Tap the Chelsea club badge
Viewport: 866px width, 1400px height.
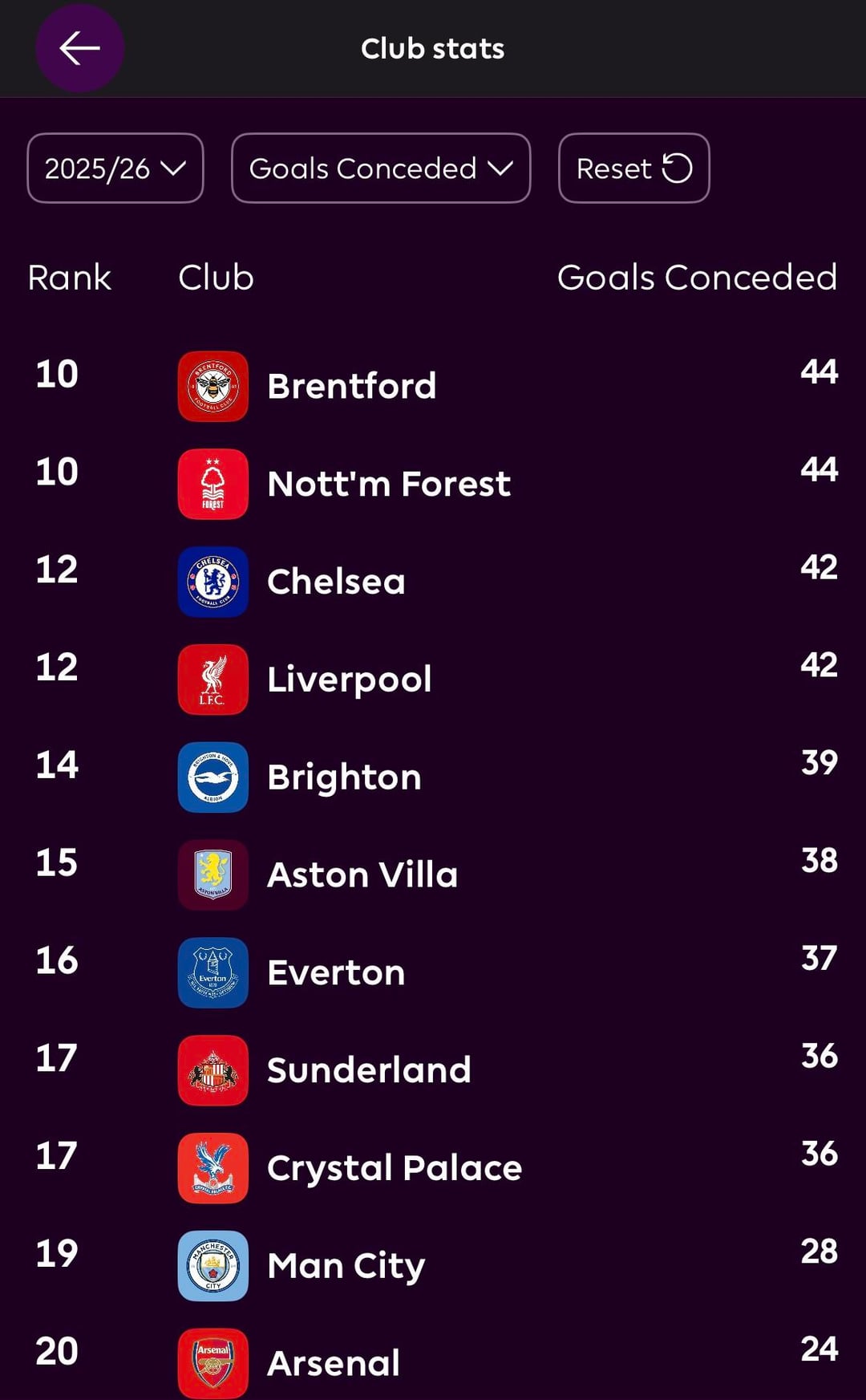(213, 582)
